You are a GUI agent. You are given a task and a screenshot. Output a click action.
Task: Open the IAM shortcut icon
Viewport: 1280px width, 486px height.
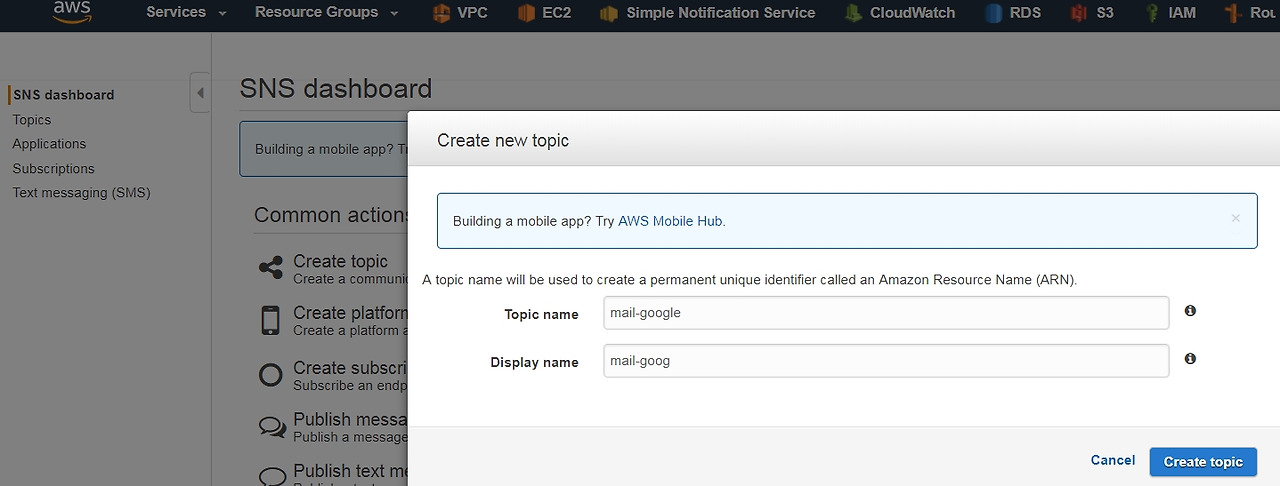tap(1151, 13)
